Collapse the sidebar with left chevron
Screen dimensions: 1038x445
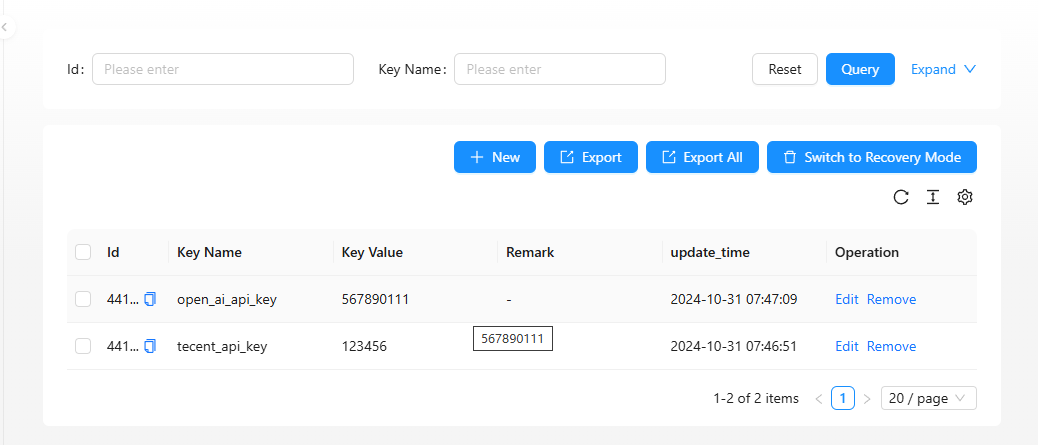tap(5, 28)
